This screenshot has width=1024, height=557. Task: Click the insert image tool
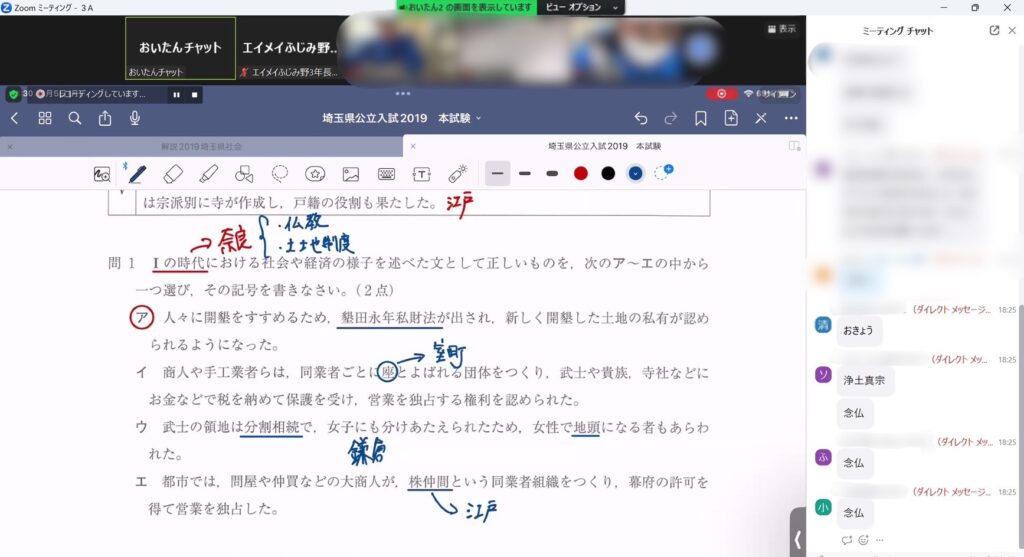[350, 174]
